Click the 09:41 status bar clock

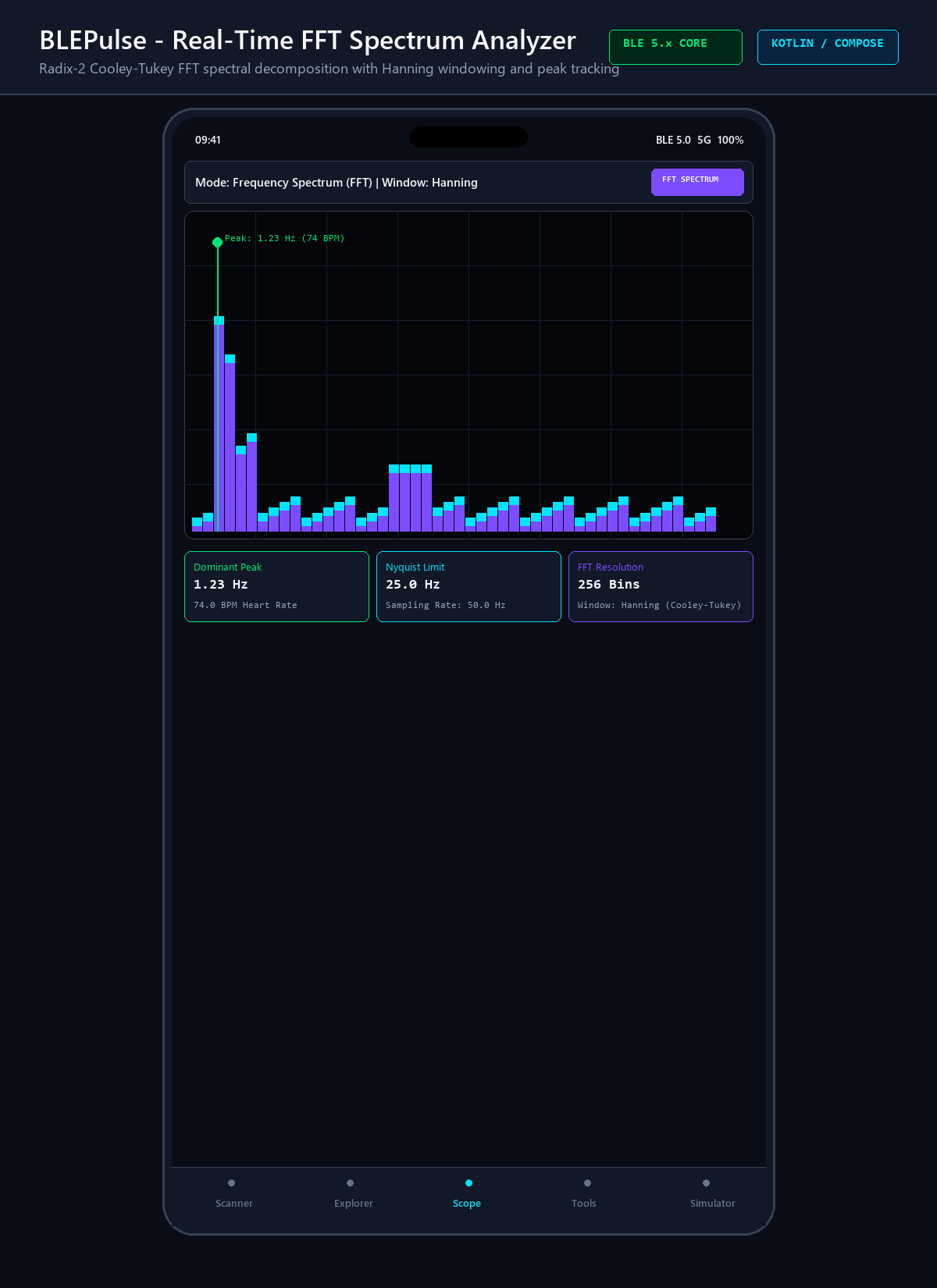[208, 140]
